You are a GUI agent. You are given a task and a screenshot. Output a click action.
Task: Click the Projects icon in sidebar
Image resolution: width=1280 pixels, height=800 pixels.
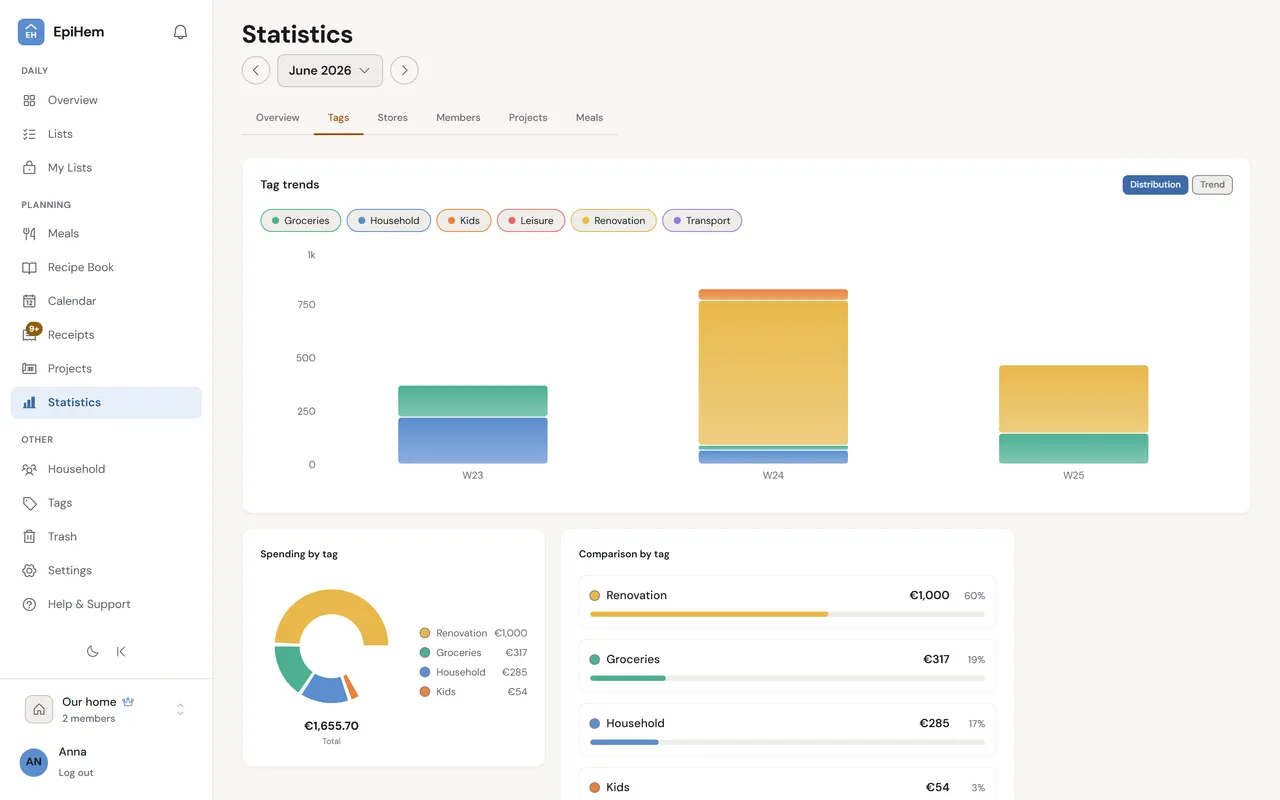pyautogui.click(x=29, y=368)
